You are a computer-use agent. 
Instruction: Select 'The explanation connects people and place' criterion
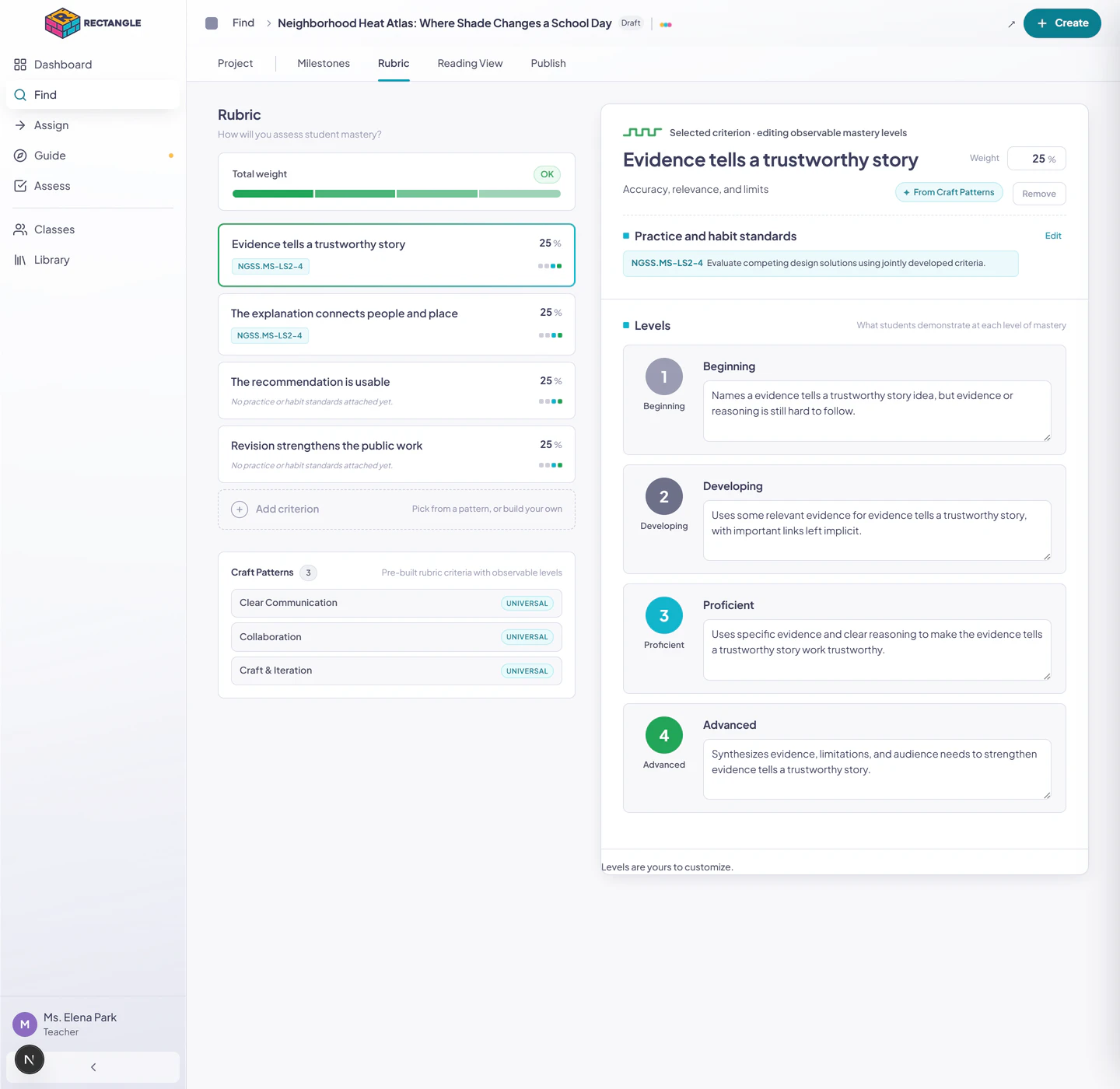pyautogui.click(x=397, y=324)
